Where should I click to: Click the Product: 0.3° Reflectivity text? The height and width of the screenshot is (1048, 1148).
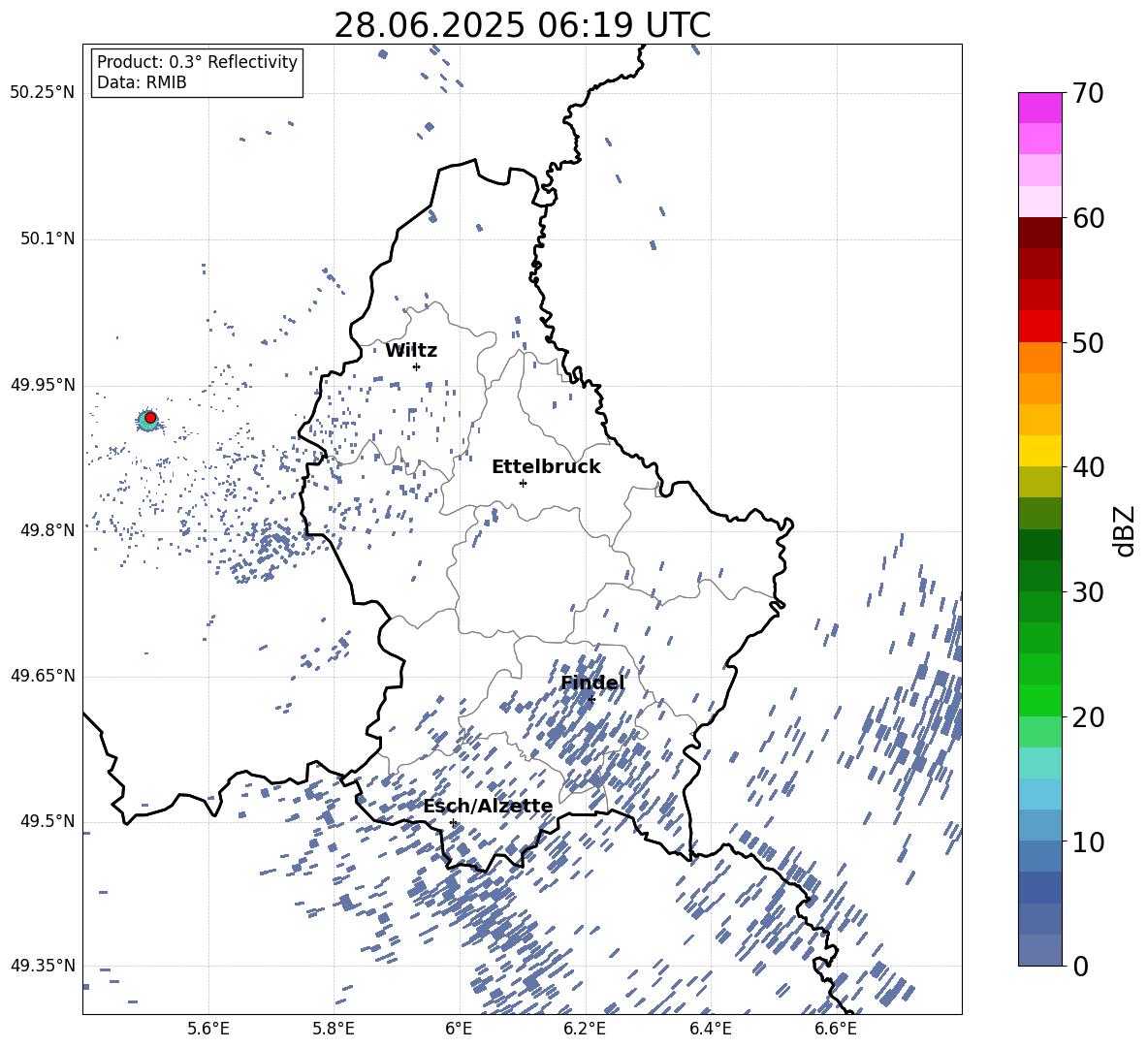point(197,62)
